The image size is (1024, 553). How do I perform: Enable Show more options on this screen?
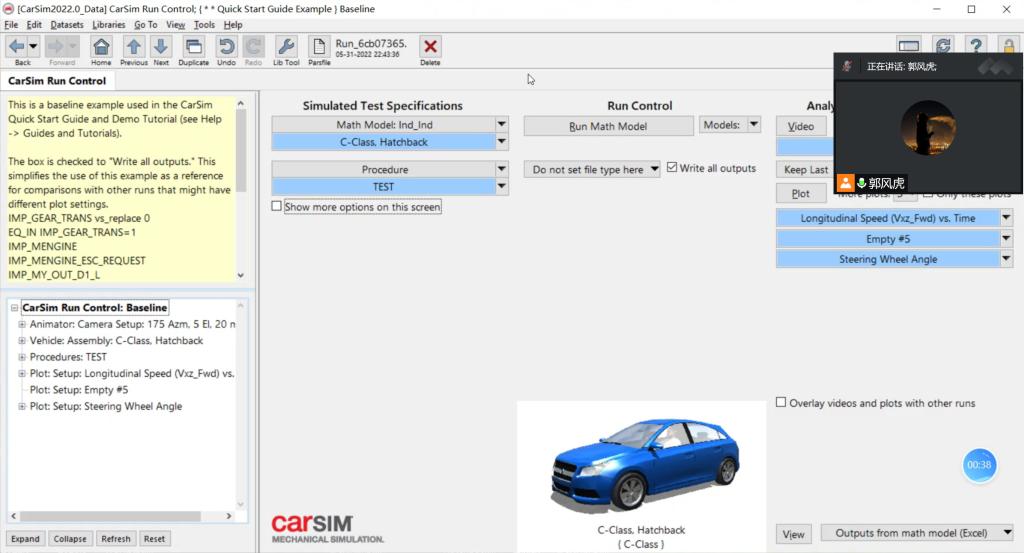pyautogui.click(x=277, y=207)
